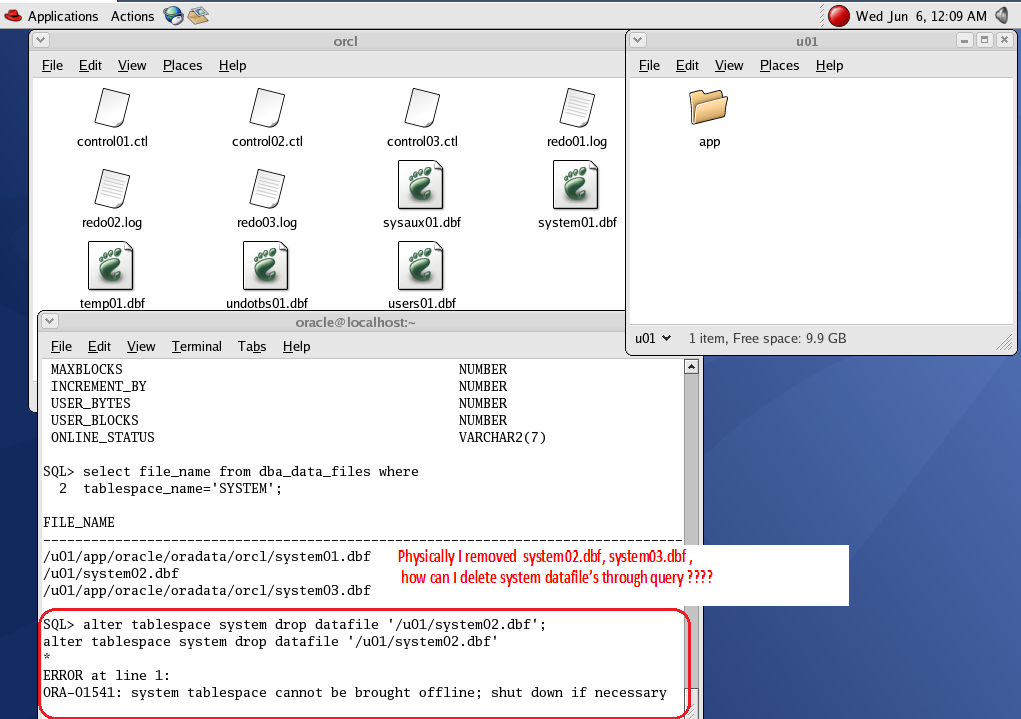Expand the u01 location dropdown
1021x719 pixels.
pos(653,339)
